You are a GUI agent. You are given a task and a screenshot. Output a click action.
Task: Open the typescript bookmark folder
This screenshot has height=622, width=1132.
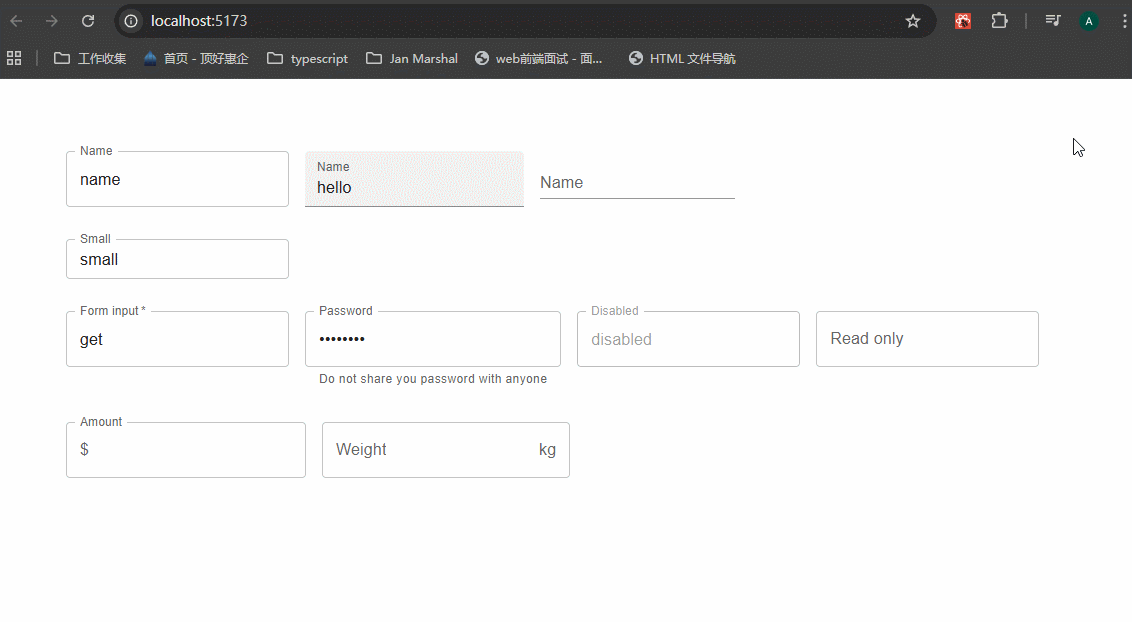point(308,59)
